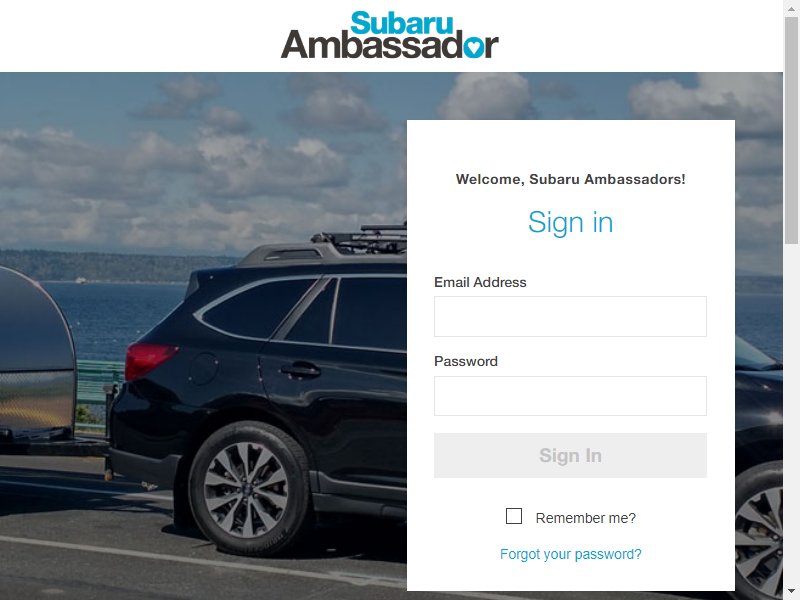
Task: Click the black car's rear wheel
Action: [248, 488]
